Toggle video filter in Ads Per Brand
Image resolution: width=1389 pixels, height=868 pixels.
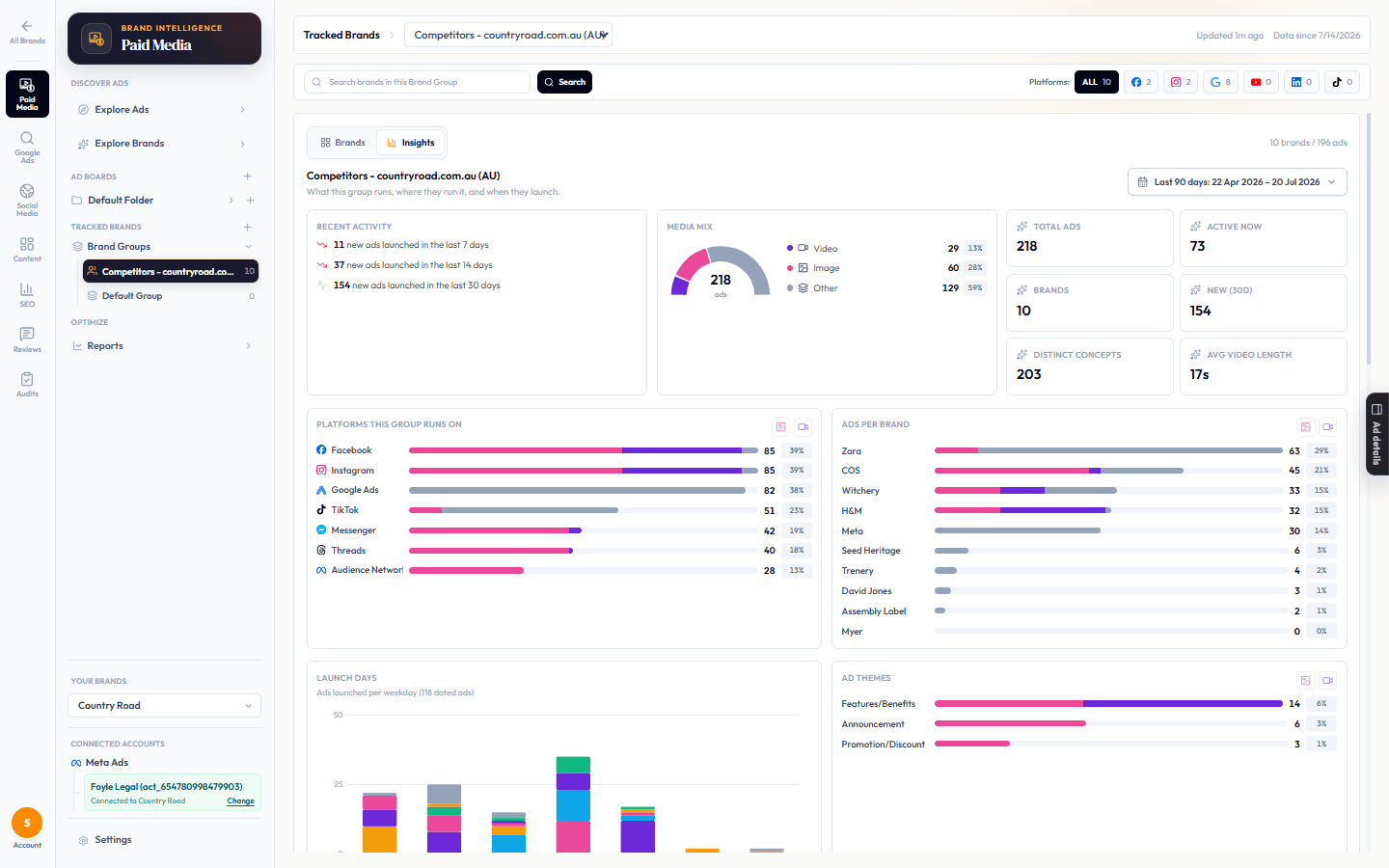tap(1327, 426)
